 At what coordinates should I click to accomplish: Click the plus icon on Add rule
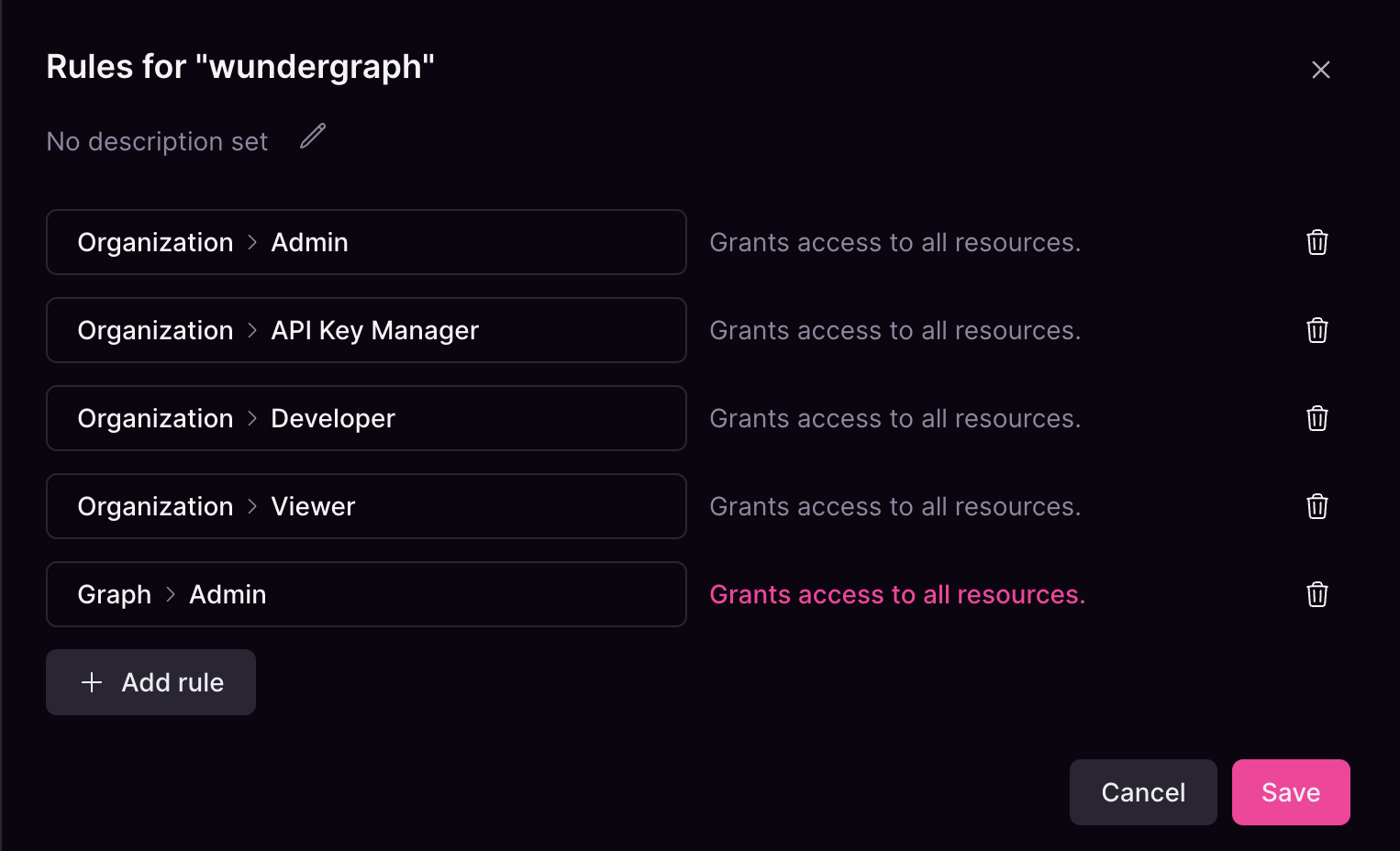click(92, 682)
